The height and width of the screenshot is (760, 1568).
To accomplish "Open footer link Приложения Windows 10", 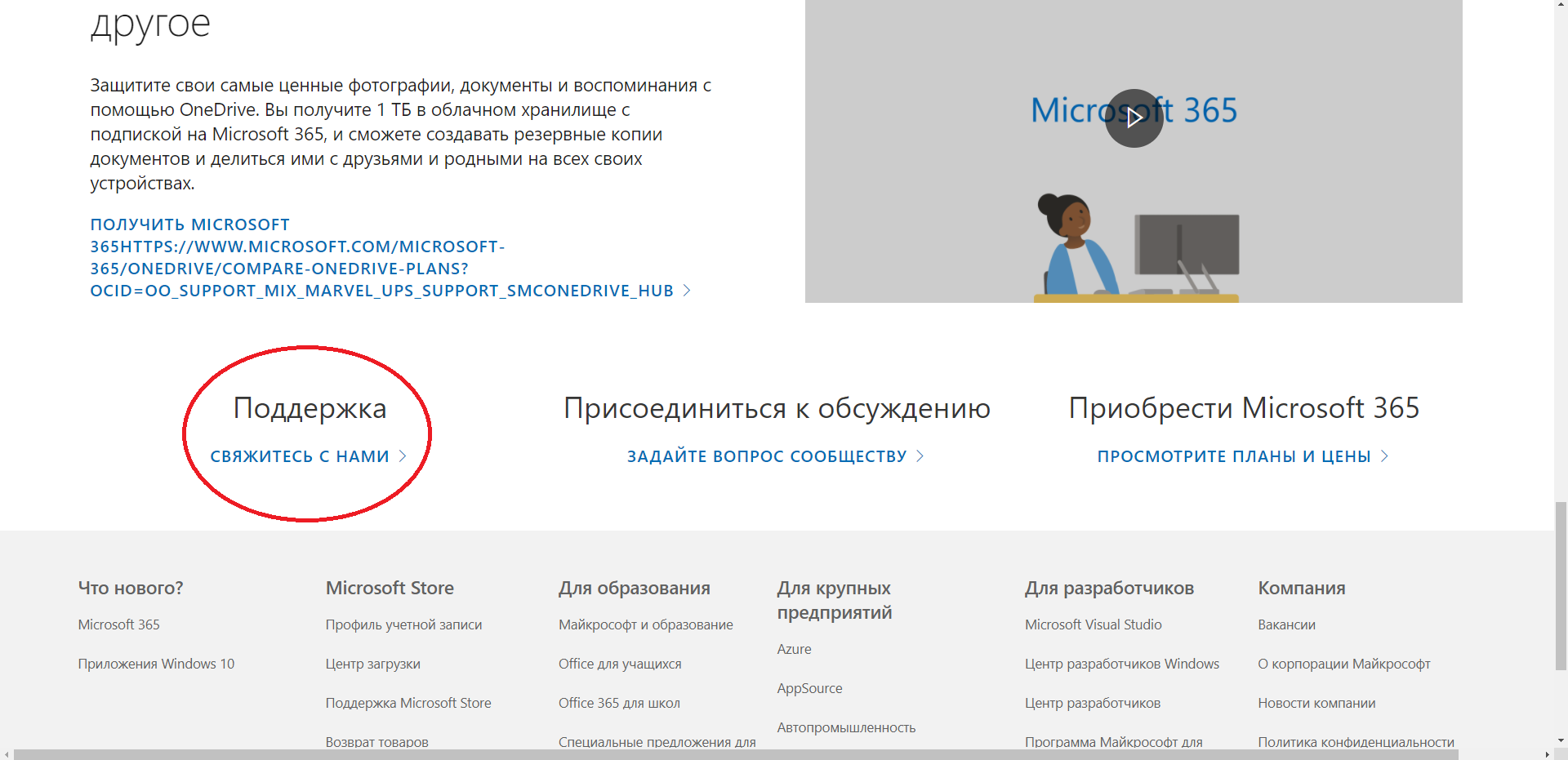I will pos(156,664).
